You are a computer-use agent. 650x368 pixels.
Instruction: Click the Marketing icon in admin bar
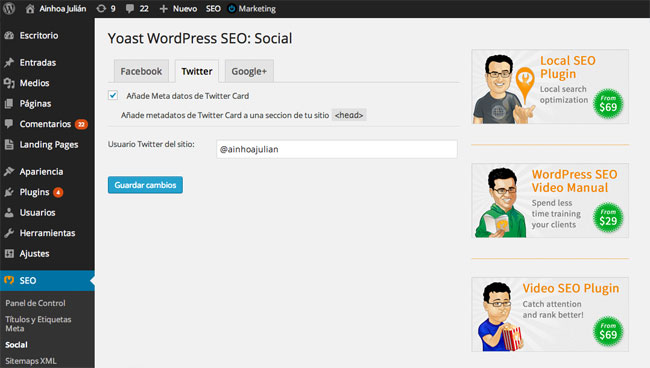pos(232,8)
